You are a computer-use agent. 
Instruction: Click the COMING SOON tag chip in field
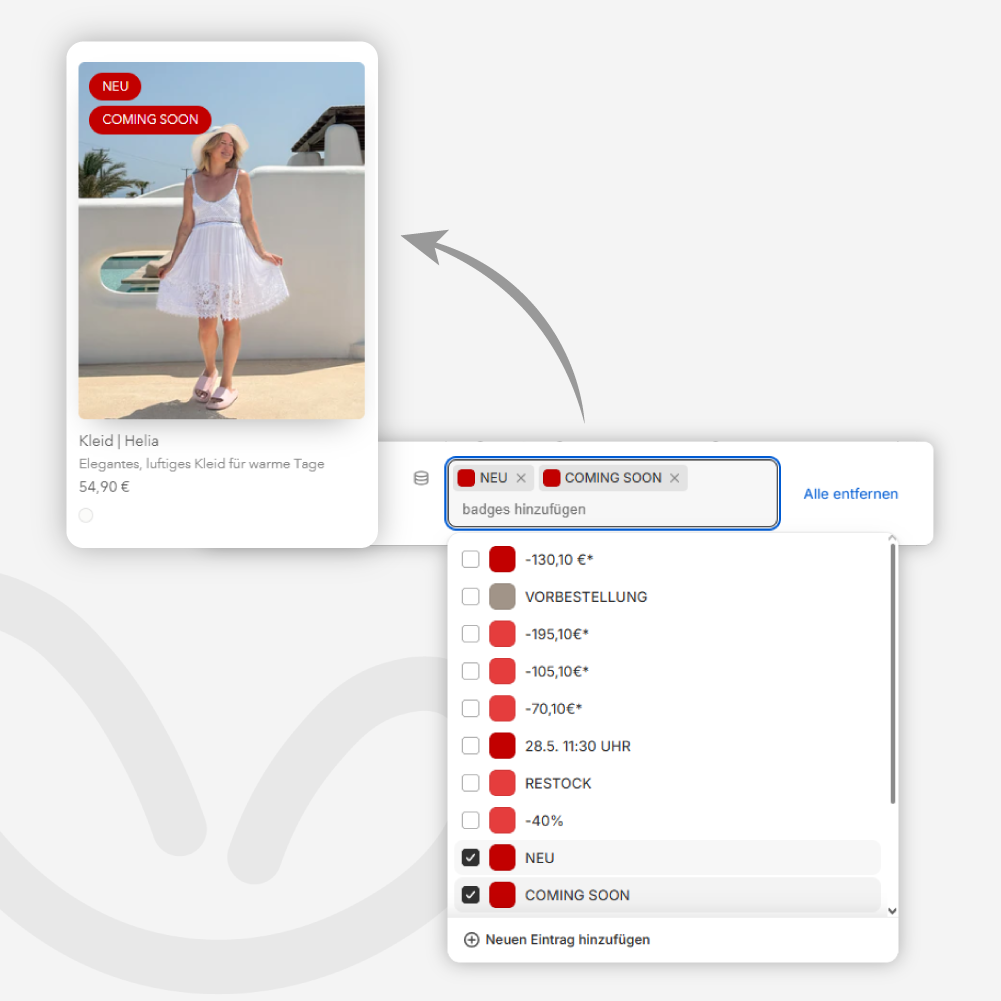click(613, 478)
